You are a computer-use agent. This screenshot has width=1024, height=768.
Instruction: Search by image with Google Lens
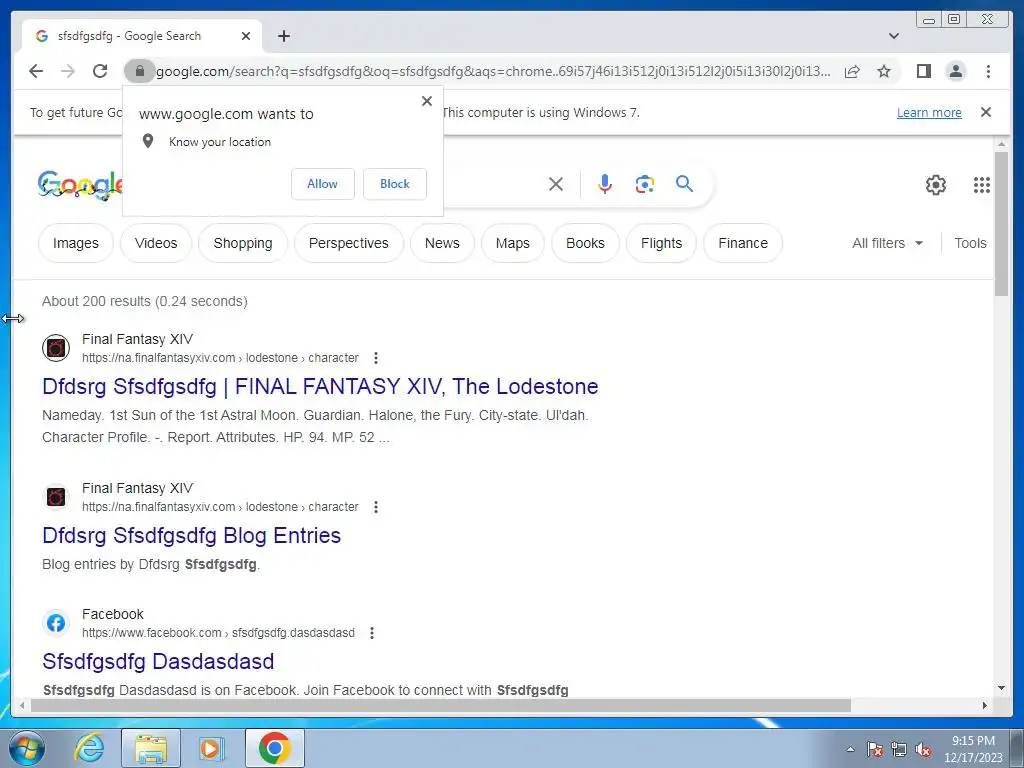pyautogui.click(x=645, y=184)
